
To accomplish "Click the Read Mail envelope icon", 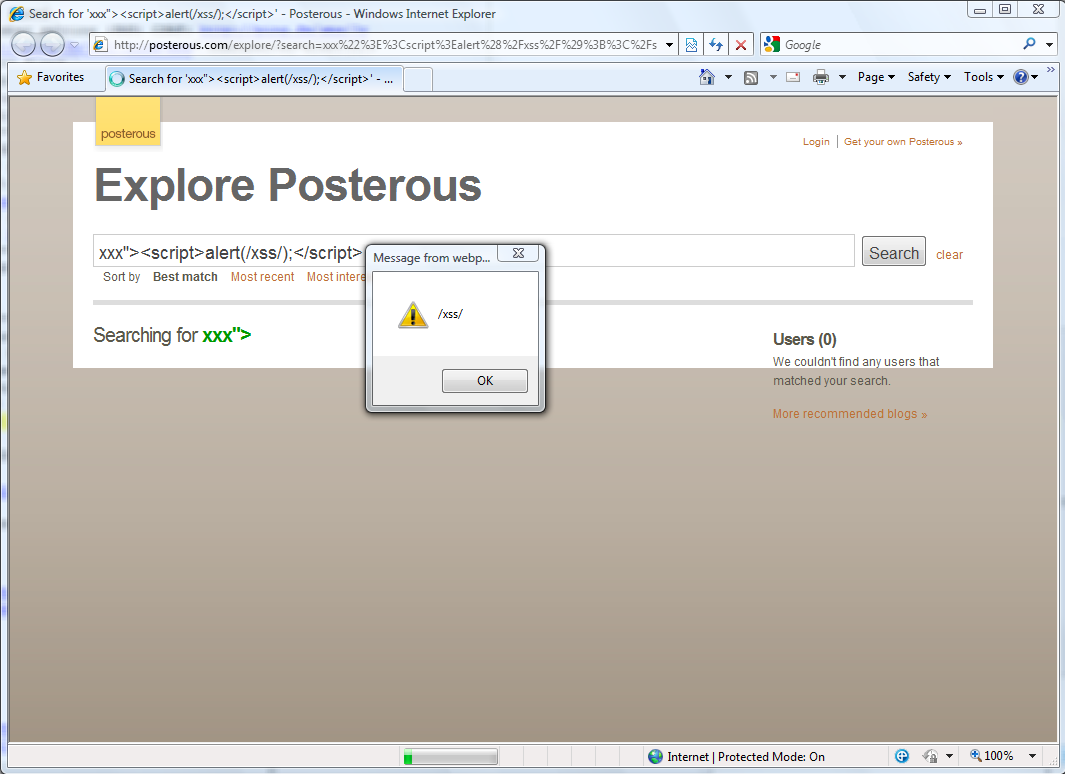I will pyautogui.click(x=793, y=77).
